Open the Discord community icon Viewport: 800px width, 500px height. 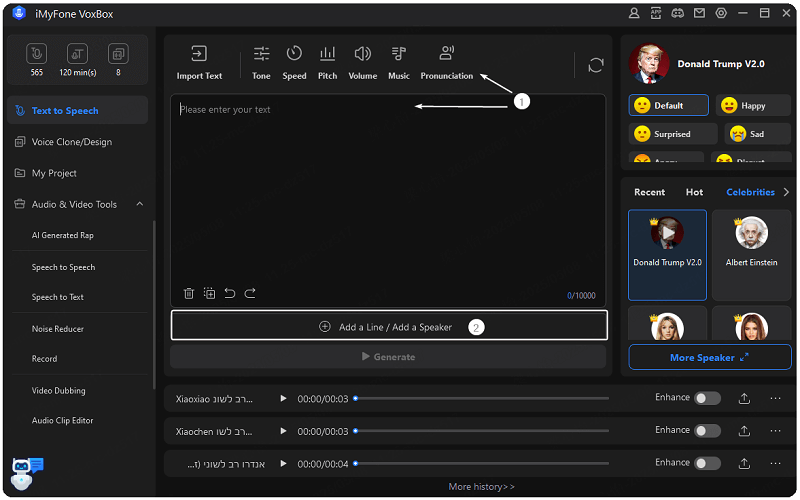[678, 13]
